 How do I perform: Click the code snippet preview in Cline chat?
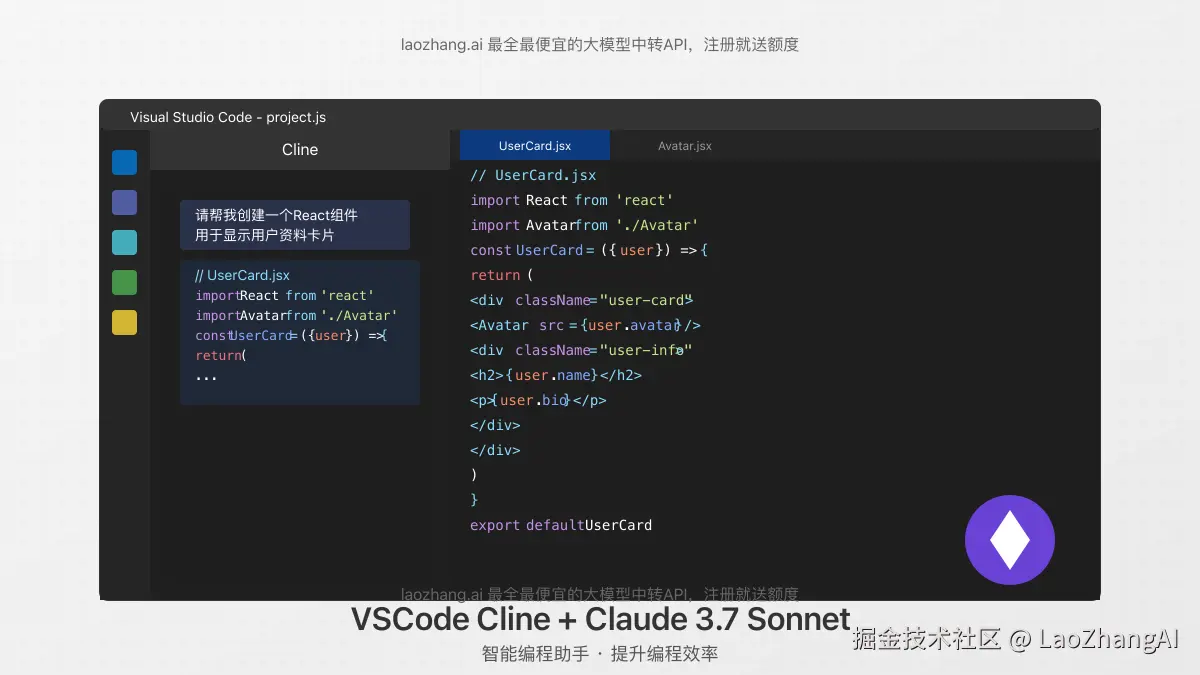[300, 332]
